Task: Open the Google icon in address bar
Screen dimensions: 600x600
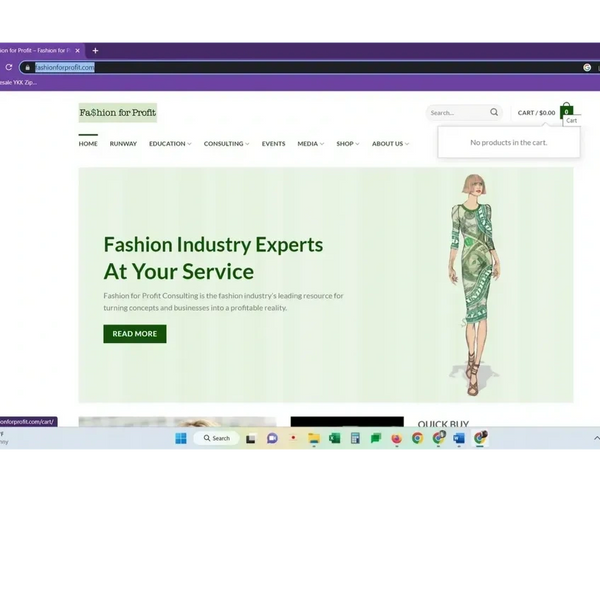Action: coord(587,68)
